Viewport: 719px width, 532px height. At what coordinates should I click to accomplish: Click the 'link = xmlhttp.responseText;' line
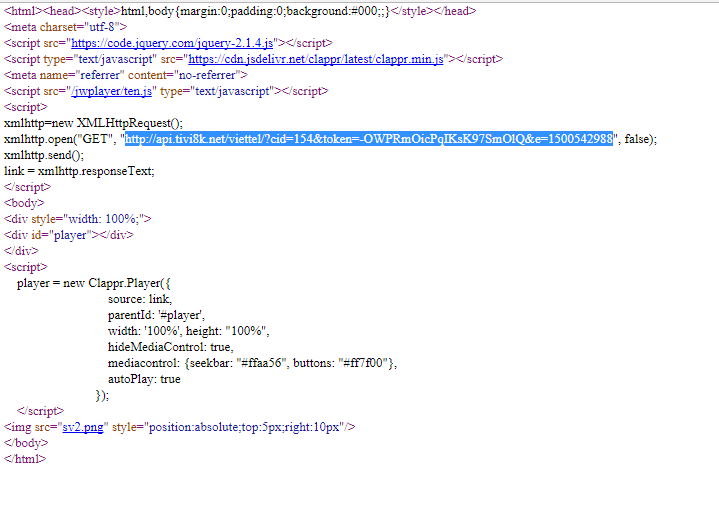pos(79,171)
